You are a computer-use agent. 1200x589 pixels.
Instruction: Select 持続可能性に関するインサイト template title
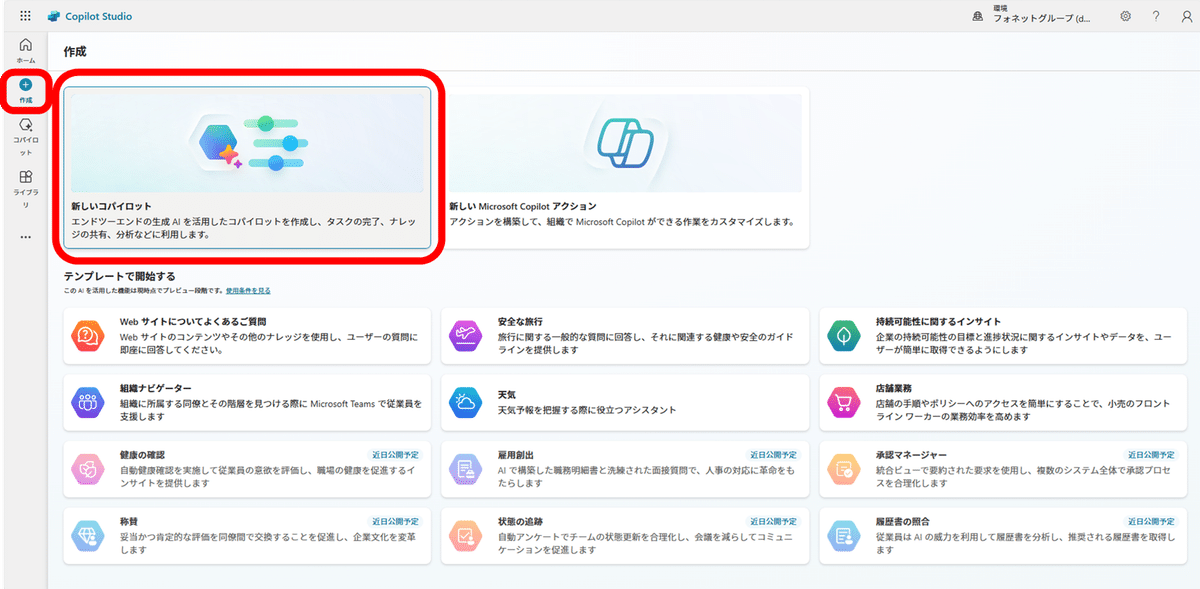pos(938,322)
